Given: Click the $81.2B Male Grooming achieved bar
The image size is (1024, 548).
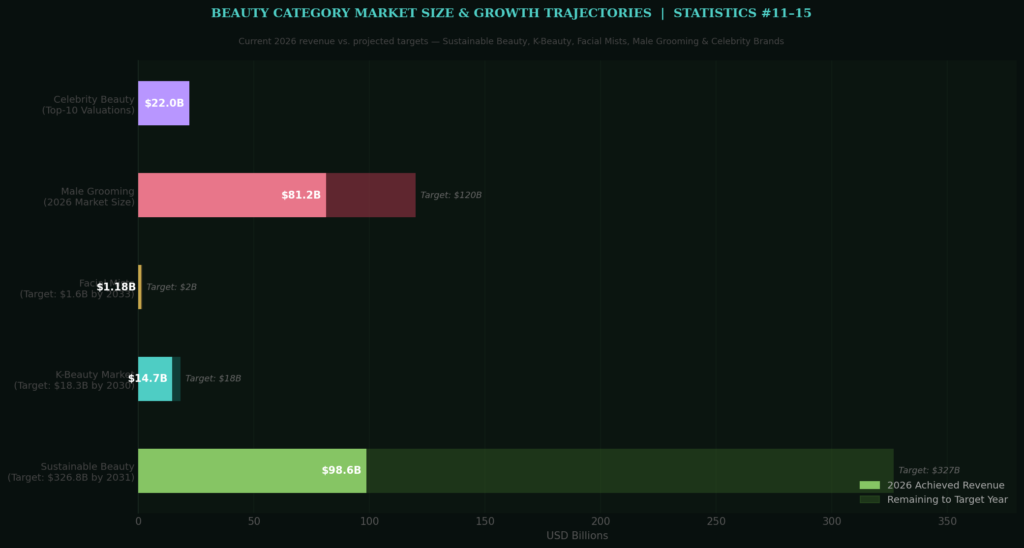Looking at the screenshot, I should coord(232,195).
